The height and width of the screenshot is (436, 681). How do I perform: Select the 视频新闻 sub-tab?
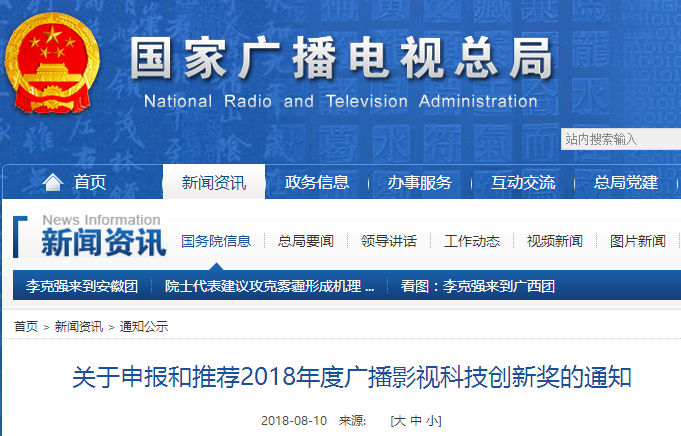[555, 241]
